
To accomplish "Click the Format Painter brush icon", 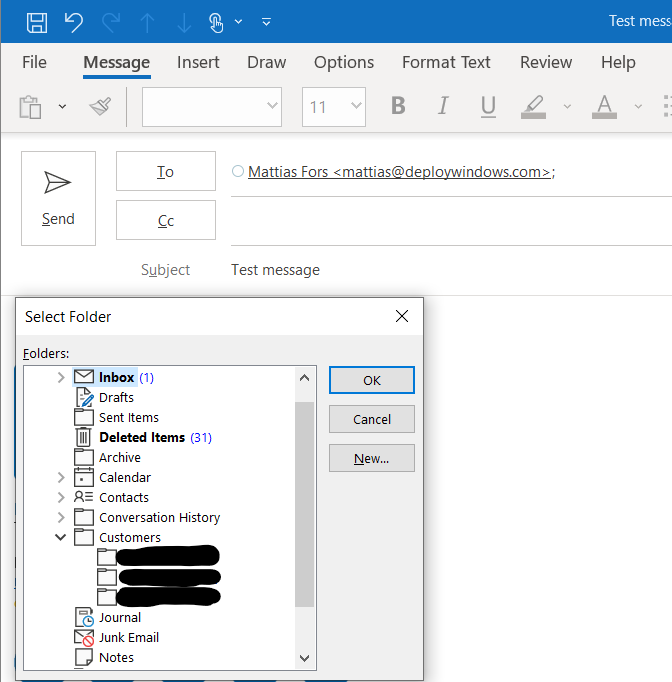I will (x=100, y=106).
